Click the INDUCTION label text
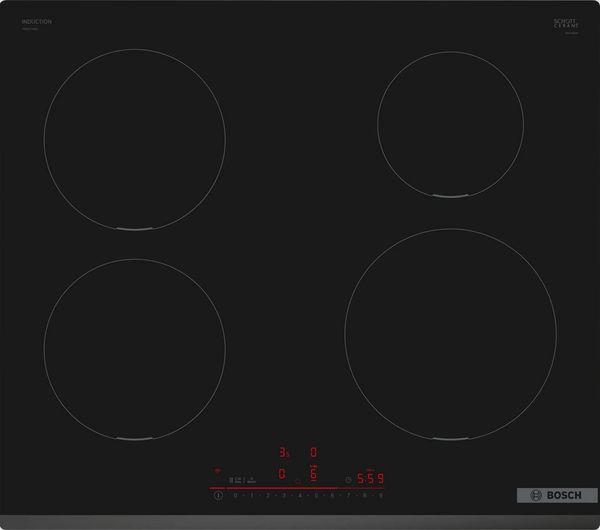 [x=37, y=22]
